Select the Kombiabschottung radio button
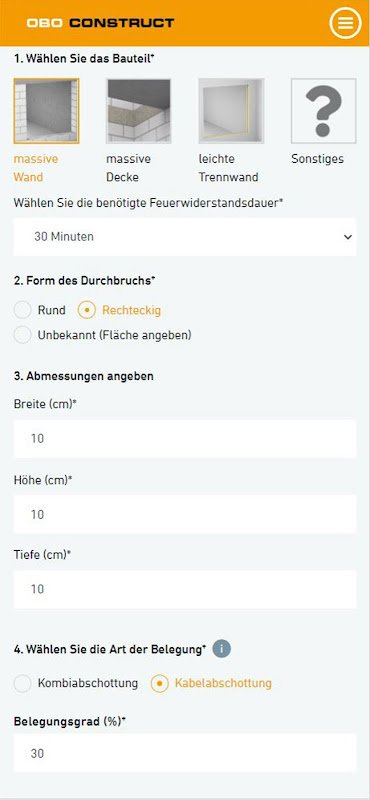 tap(23, 683)
